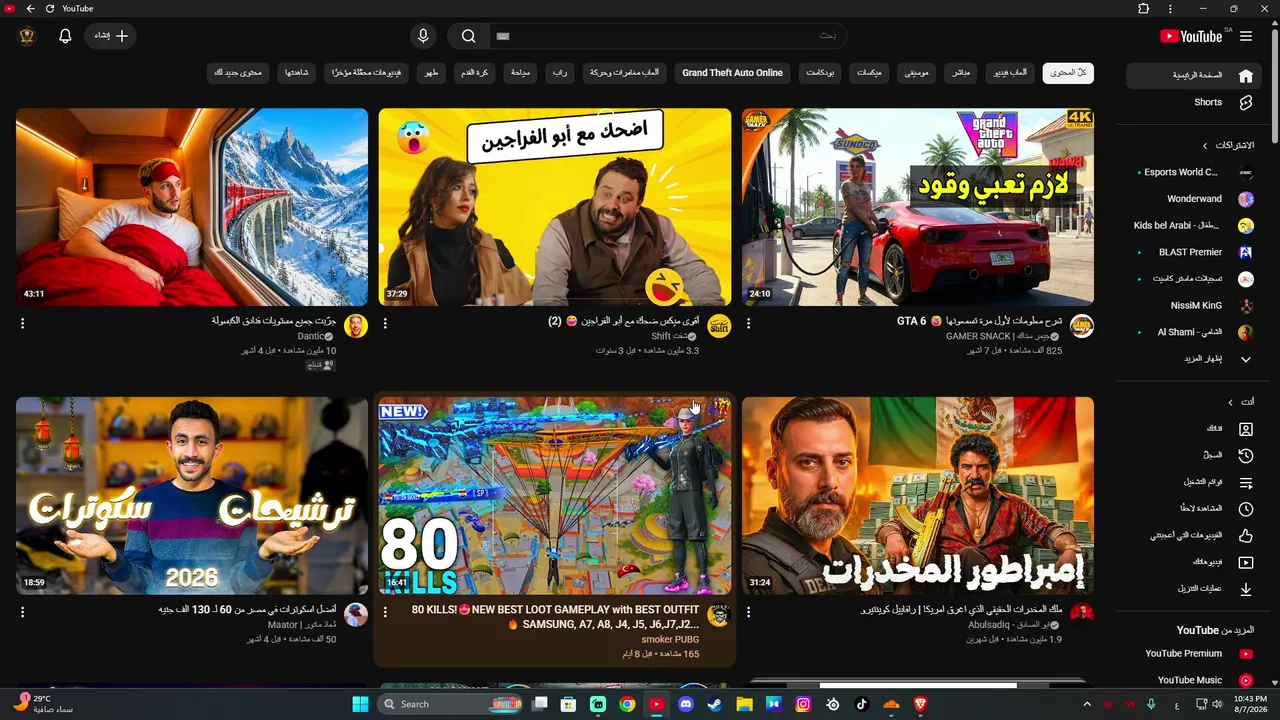
Task: Open more options for the GTA 6 video
Action: point(748,323)
